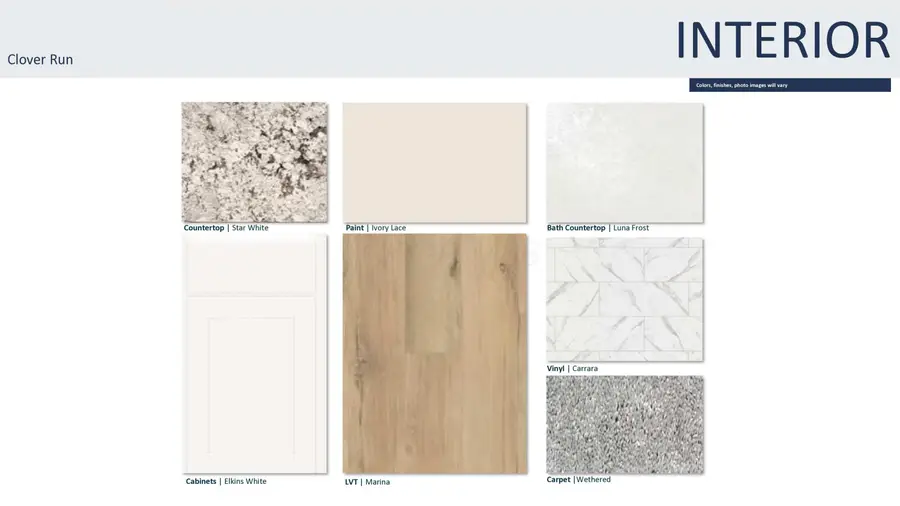
Task: Click the Cabinets Elkins White caption
Action: click(226, 481)
